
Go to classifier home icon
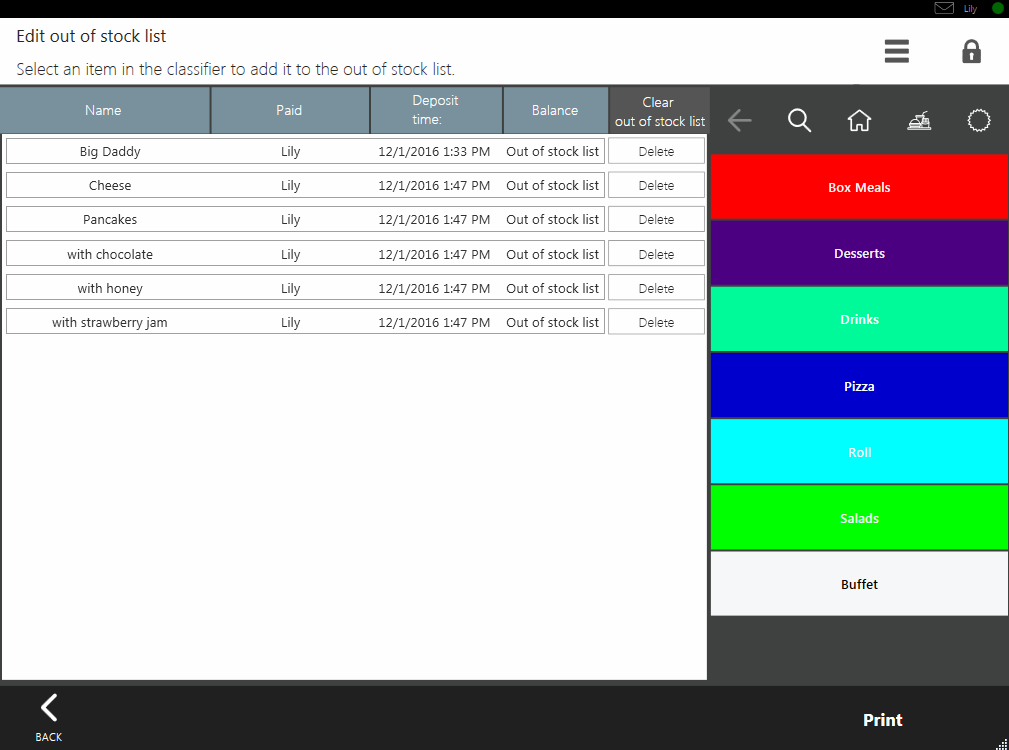tap(859, 121)
